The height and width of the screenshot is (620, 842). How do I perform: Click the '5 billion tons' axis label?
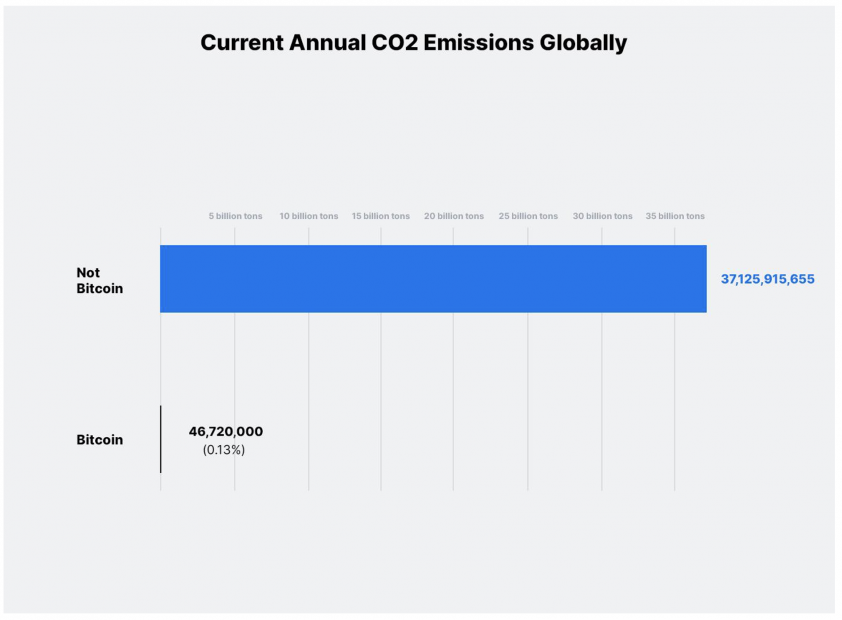[x=235, y=216]
